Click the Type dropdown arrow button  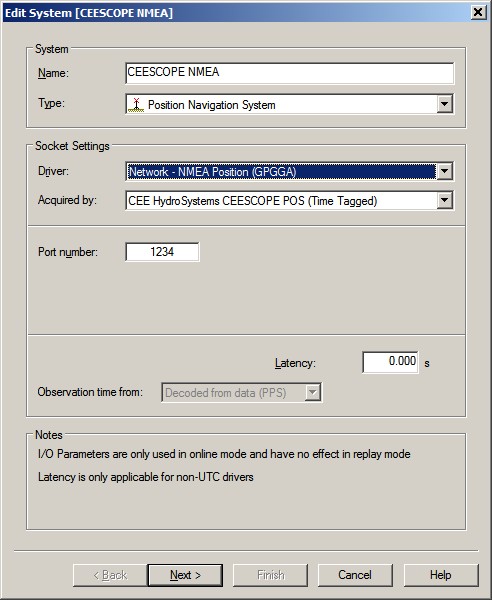pos(445,104)
